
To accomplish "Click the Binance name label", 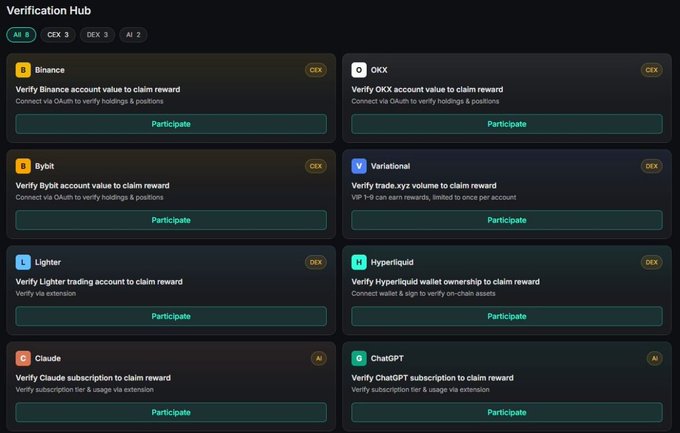I will tap(50, 70).
